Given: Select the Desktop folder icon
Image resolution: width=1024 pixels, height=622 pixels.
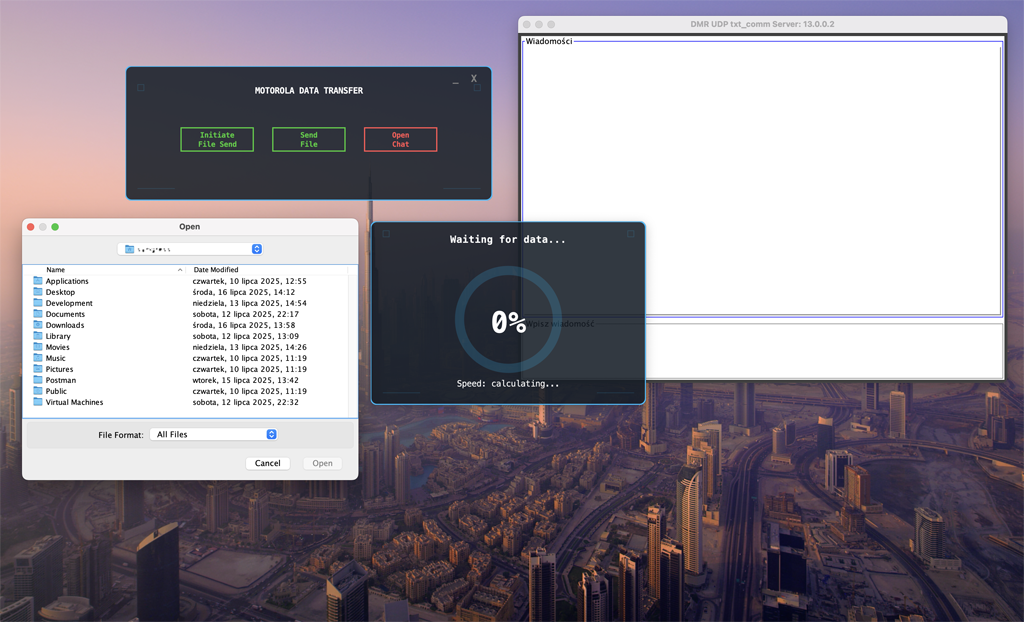Looking at the screenshot, I should [x=38, y=292].
